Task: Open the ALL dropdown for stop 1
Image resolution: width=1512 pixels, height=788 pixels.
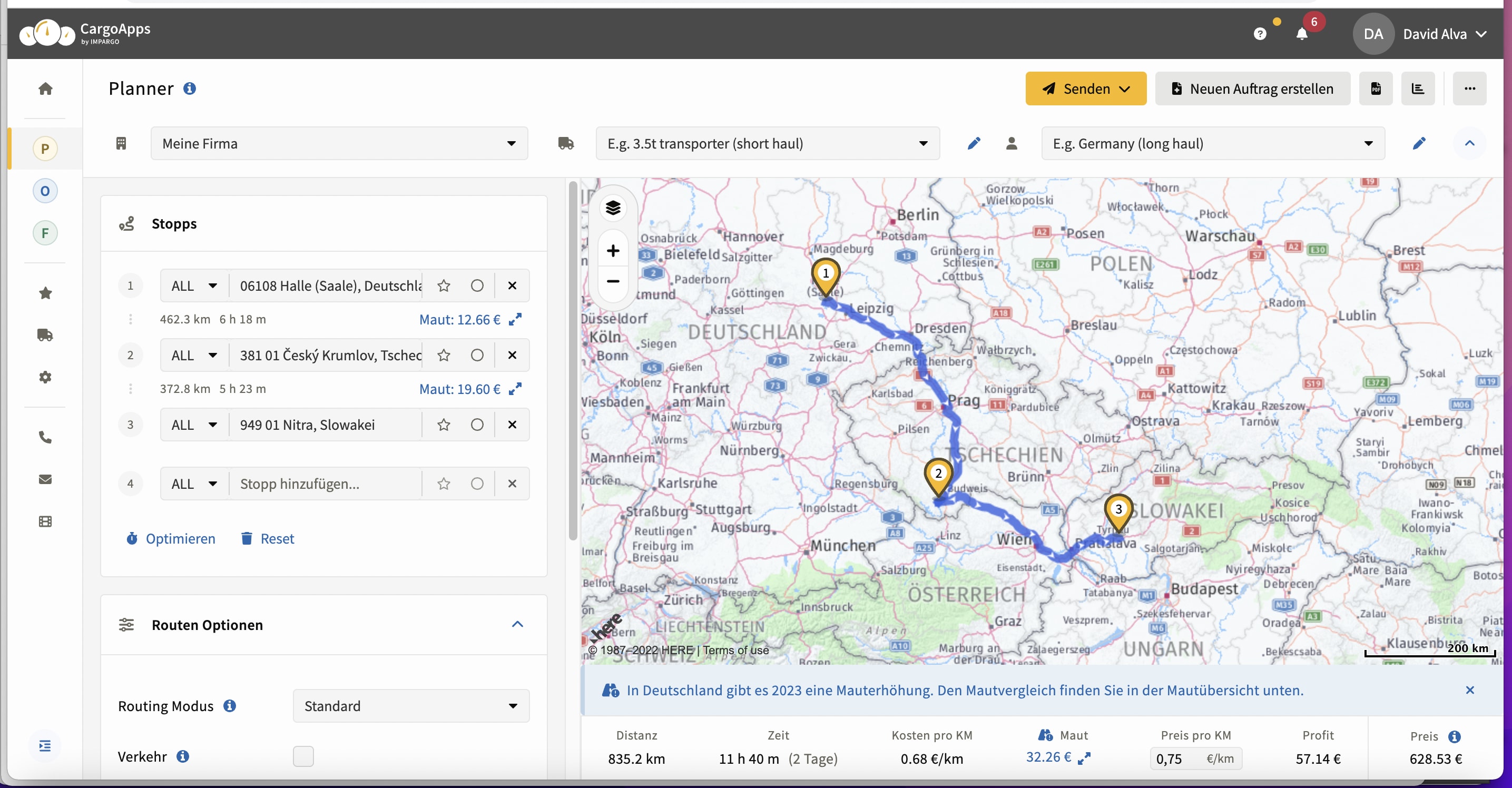Action: [x=194, y=285]
